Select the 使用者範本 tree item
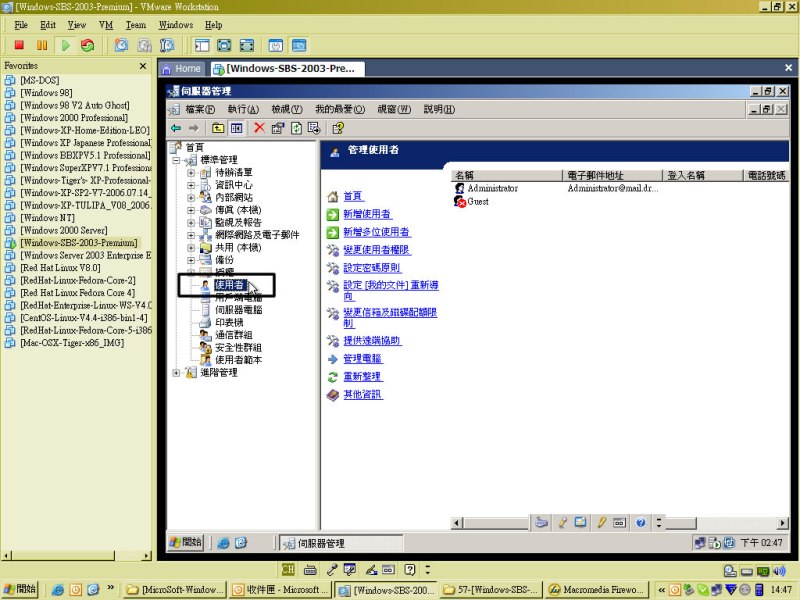This screenshot has height=600, width=800. 238,360
